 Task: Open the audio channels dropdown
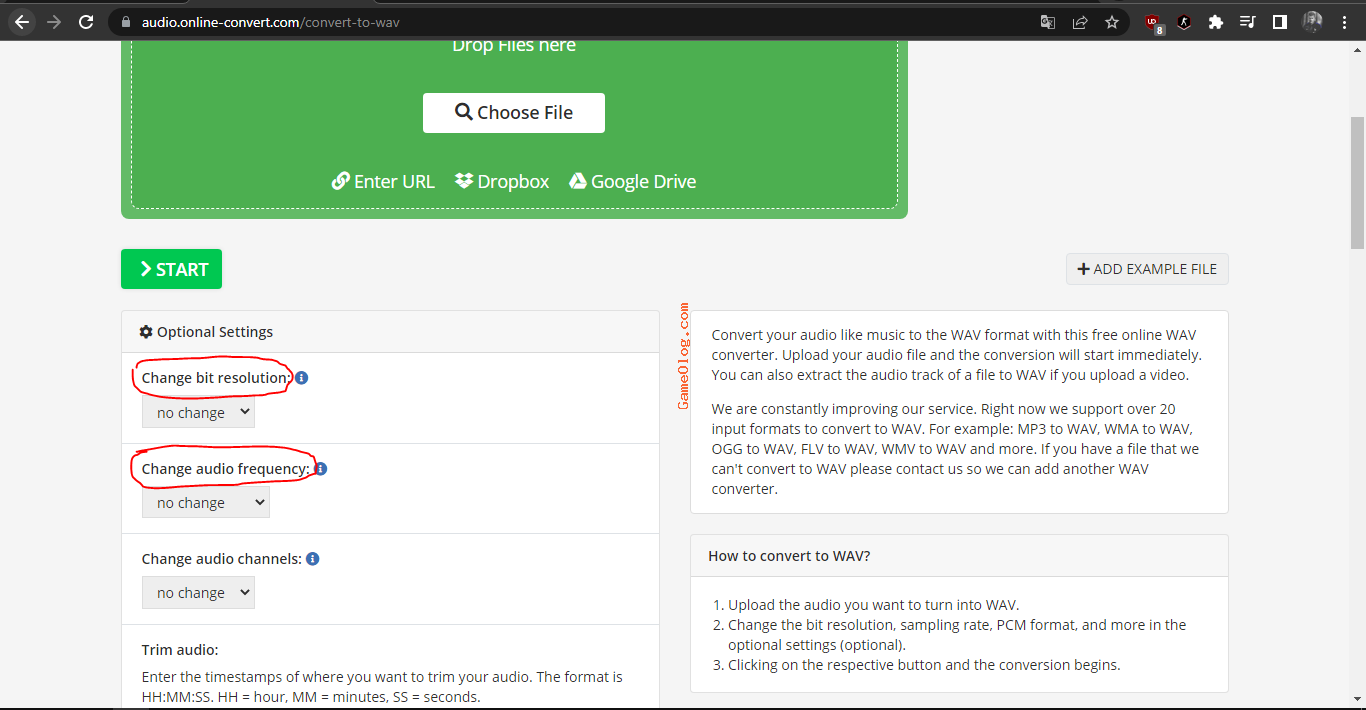coord(198,593)
